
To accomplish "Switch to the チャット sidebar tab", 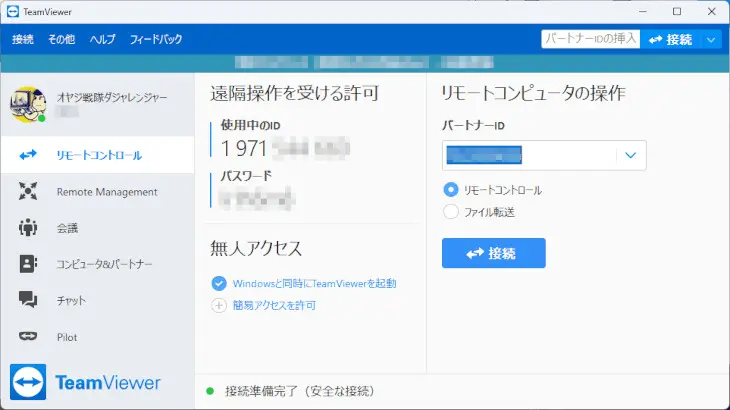I will pyautogui.click(x=97, y=300).
